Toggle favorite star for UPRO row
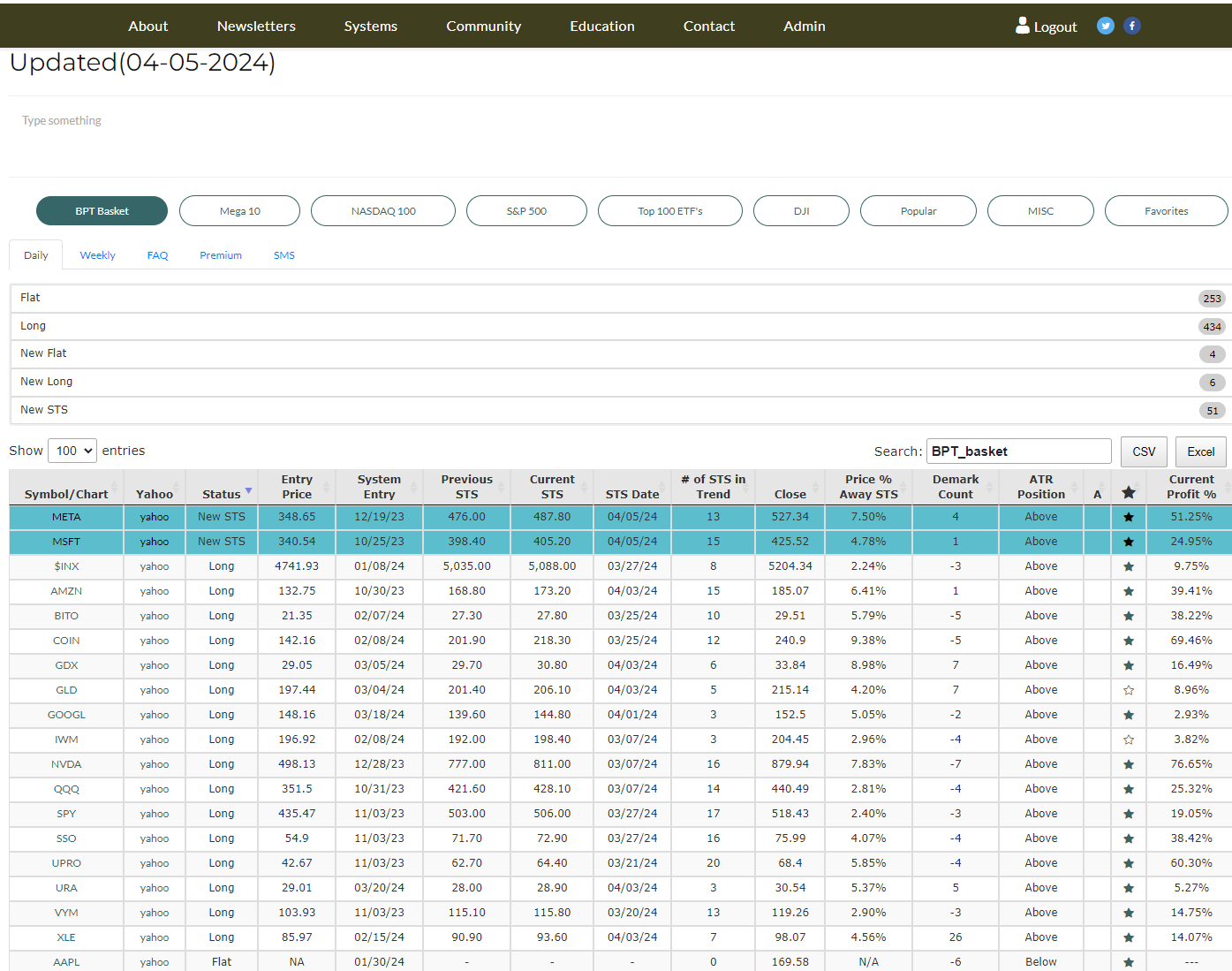The width and height of the screenshot is (1232, 971). coord(1128,863)
